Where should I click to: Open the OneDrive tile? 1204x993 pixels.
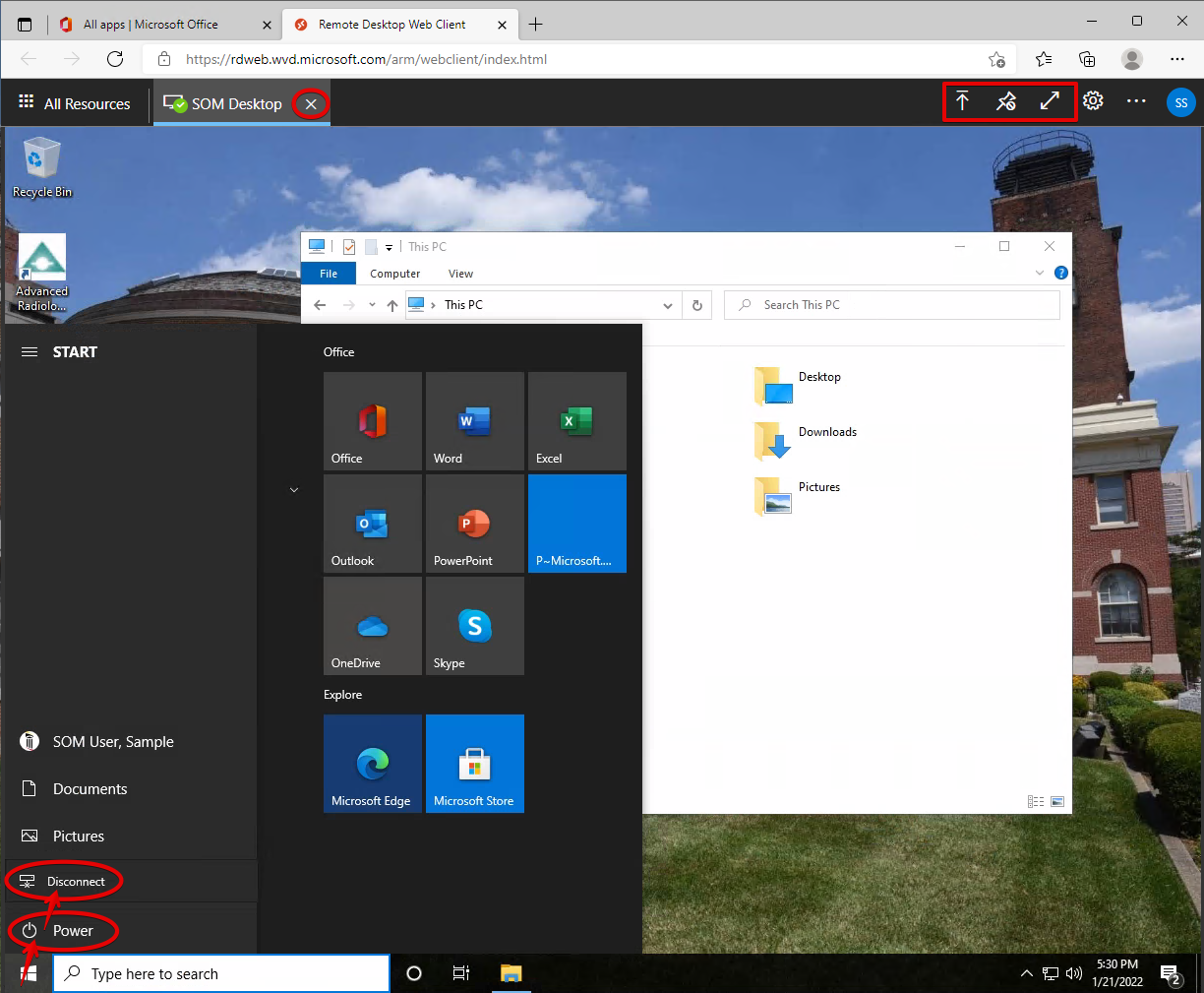point(373,626)
